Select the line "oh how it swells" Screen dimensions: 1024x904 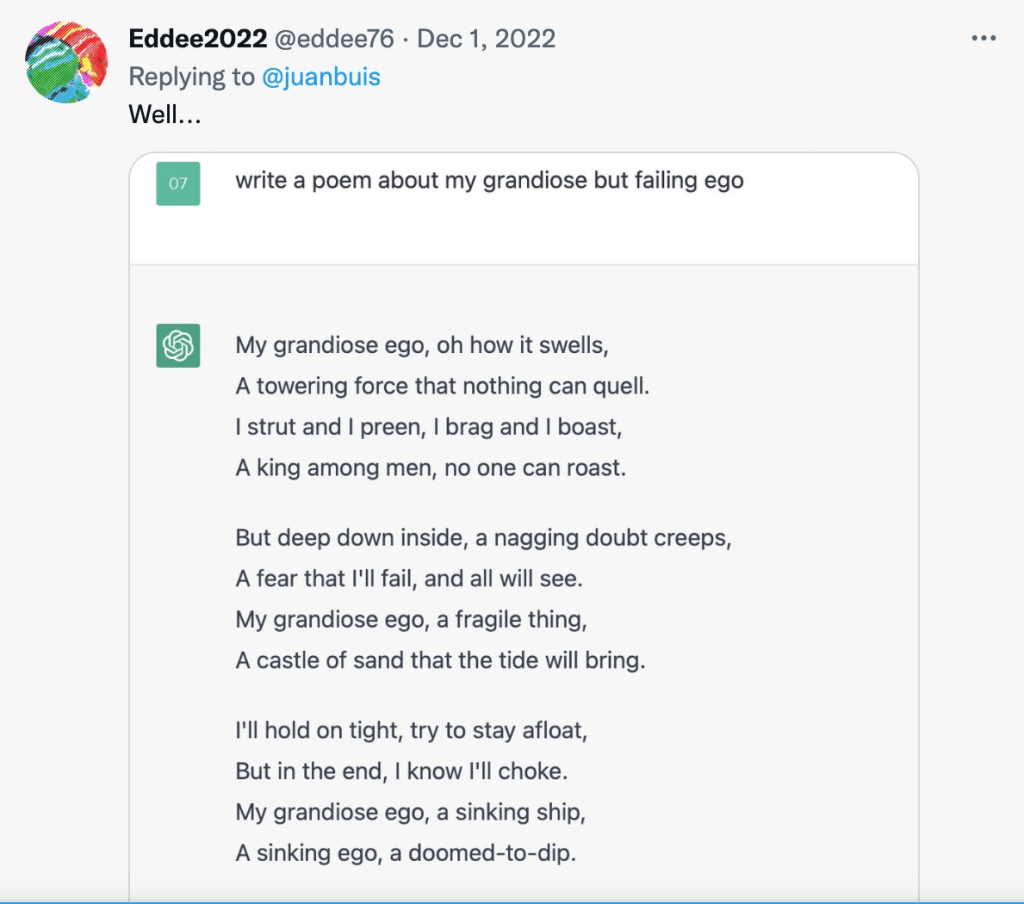(x=421, y=346)
